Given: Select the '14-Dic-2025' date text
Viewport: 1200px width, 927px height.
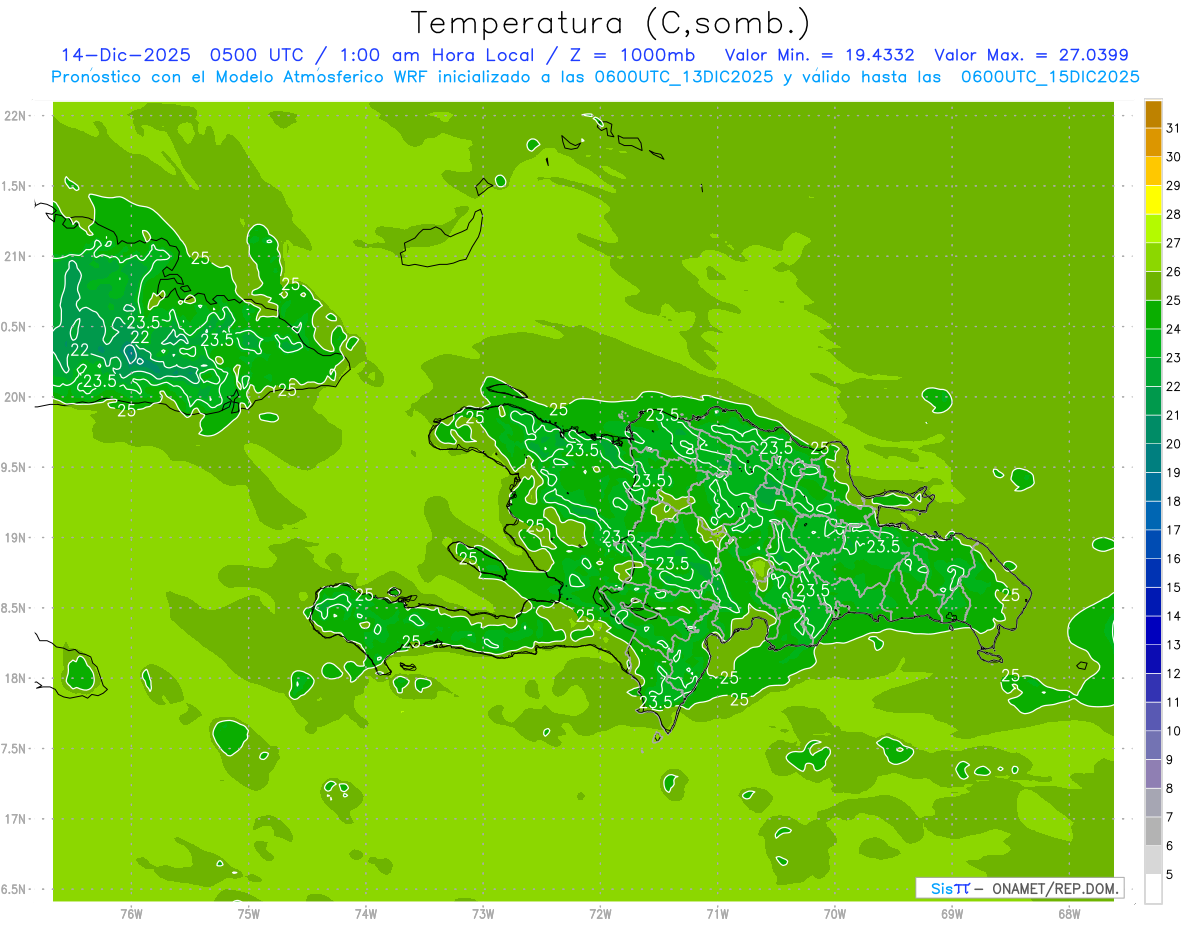Looking at the screenshot, I should tap(126, 55).
